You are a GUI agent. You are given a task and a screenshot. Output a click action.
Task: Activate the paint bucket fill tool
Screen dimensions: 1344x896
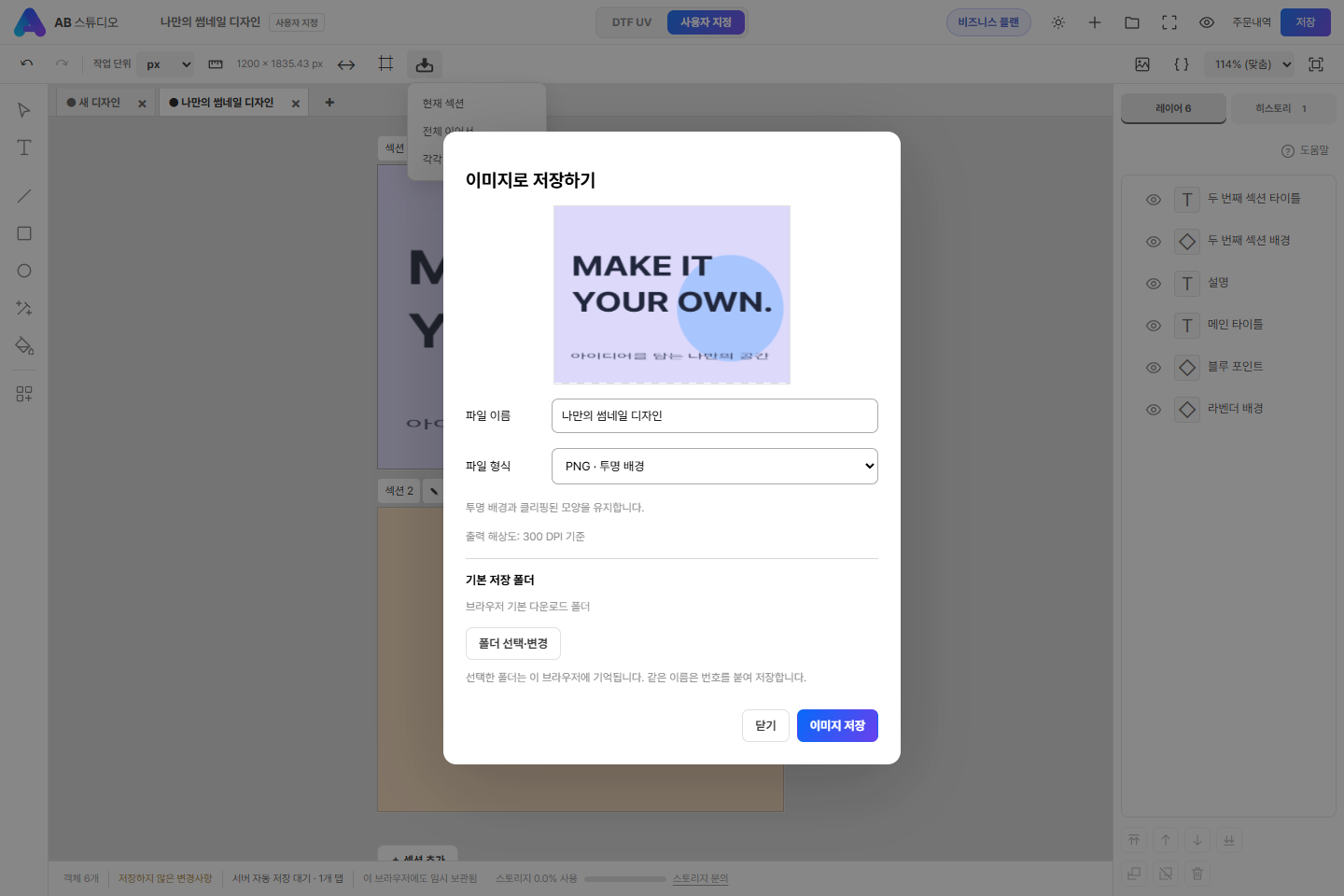point(24,345)
